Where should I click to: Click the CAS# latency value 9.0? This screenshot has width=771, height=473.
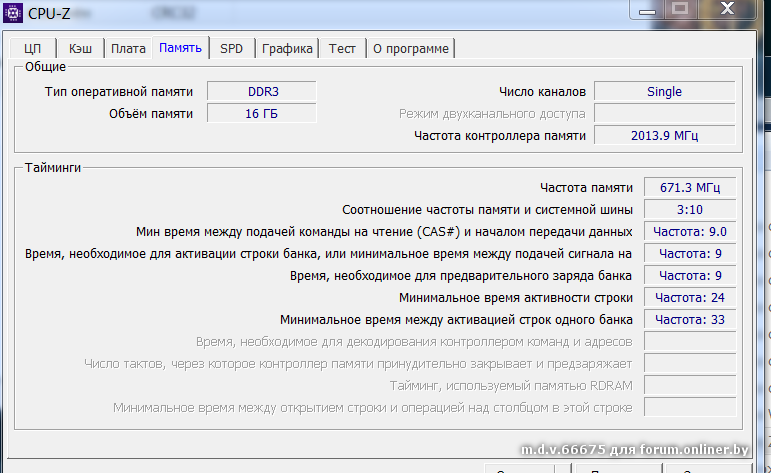[691, 231]
